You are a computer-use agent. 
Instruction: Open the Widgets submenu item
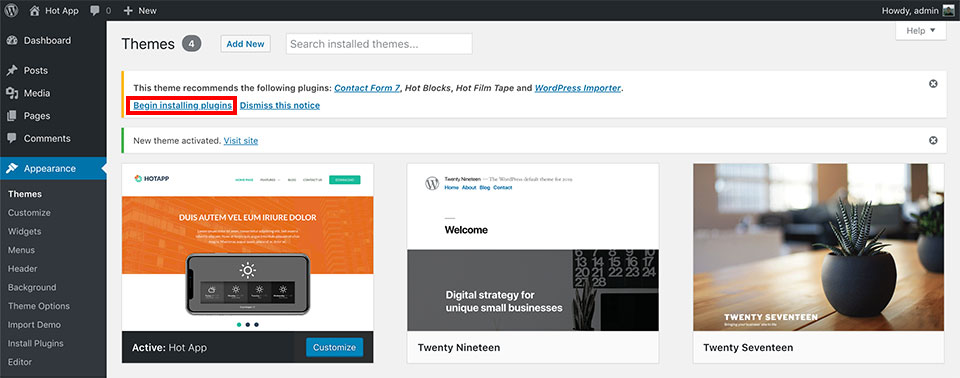coord(24,232)
